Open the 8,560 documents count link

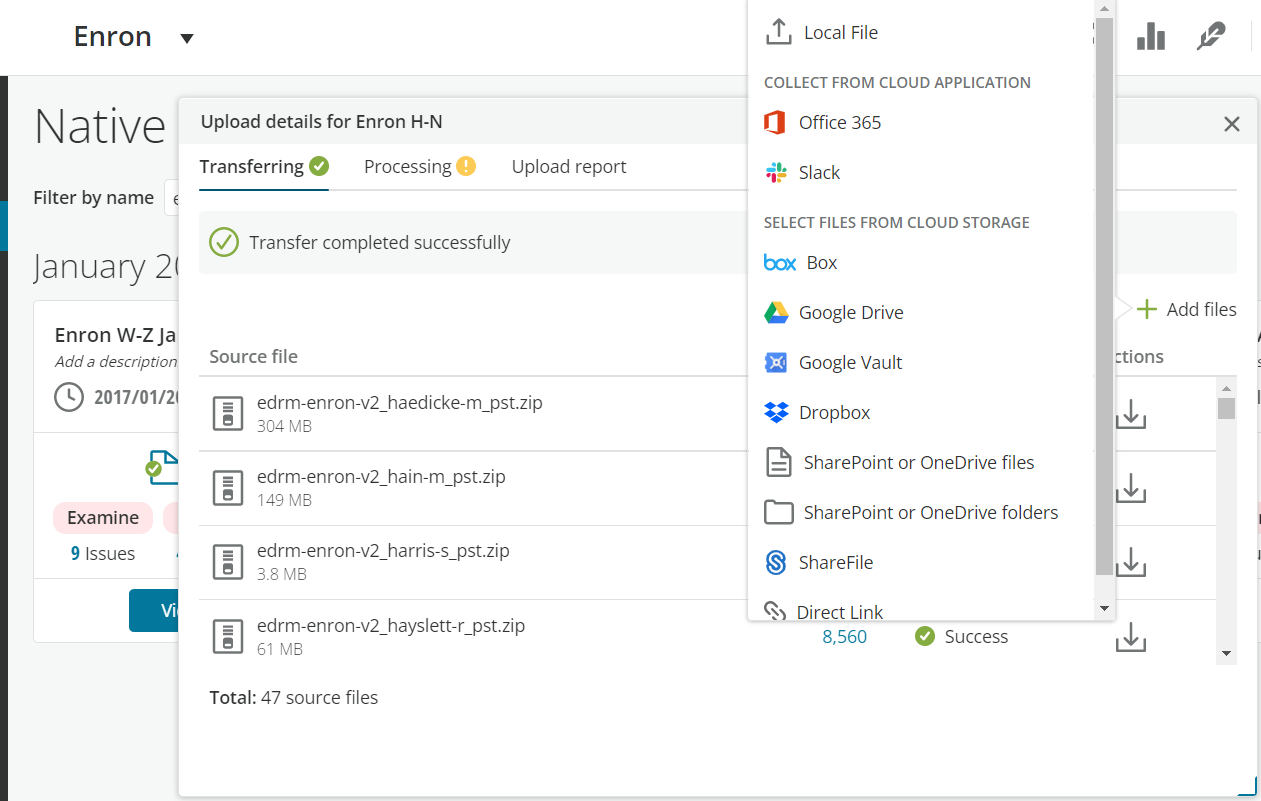845,637
